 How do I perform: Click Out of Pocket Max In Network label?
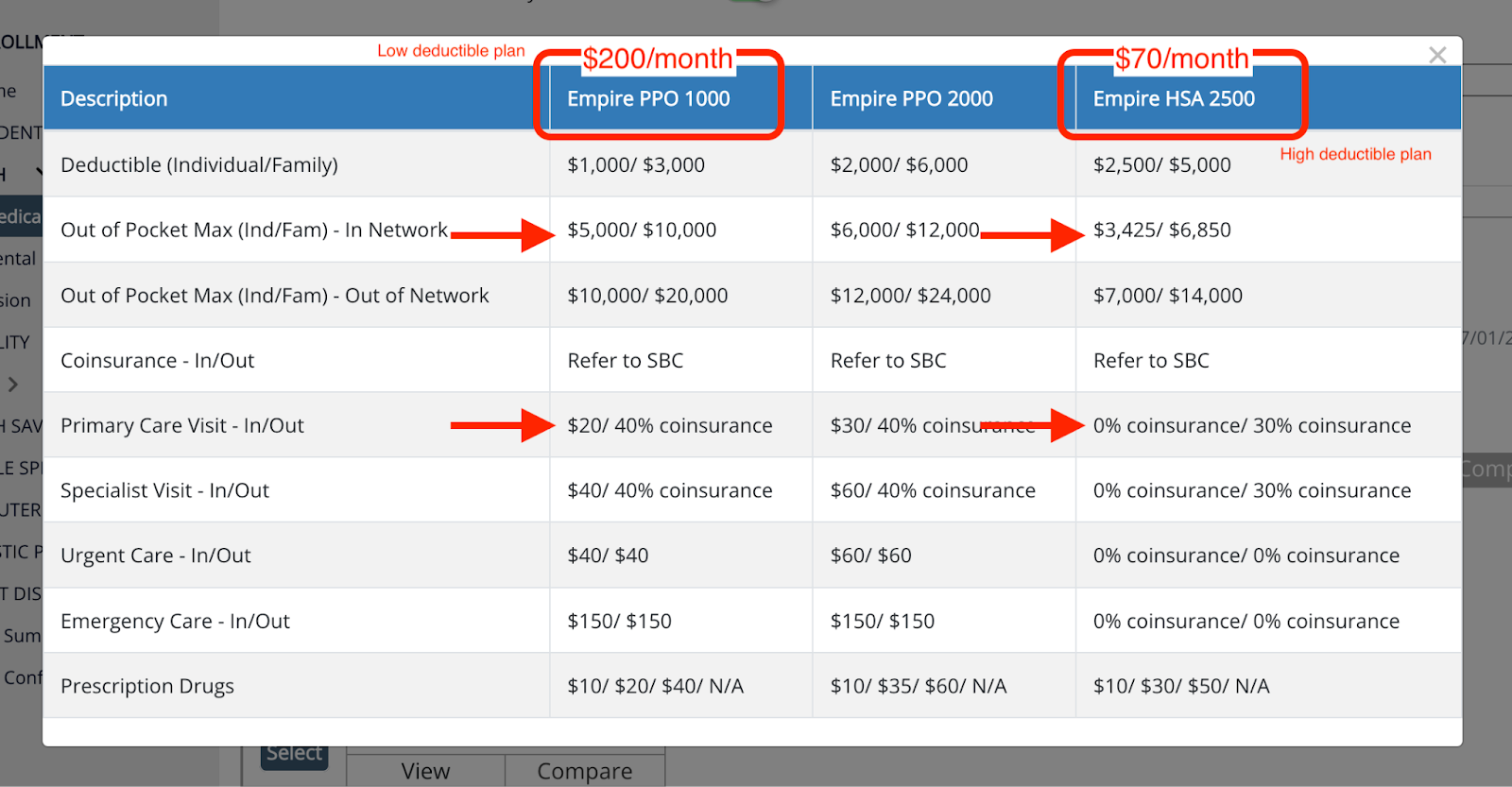pos(254,230)
